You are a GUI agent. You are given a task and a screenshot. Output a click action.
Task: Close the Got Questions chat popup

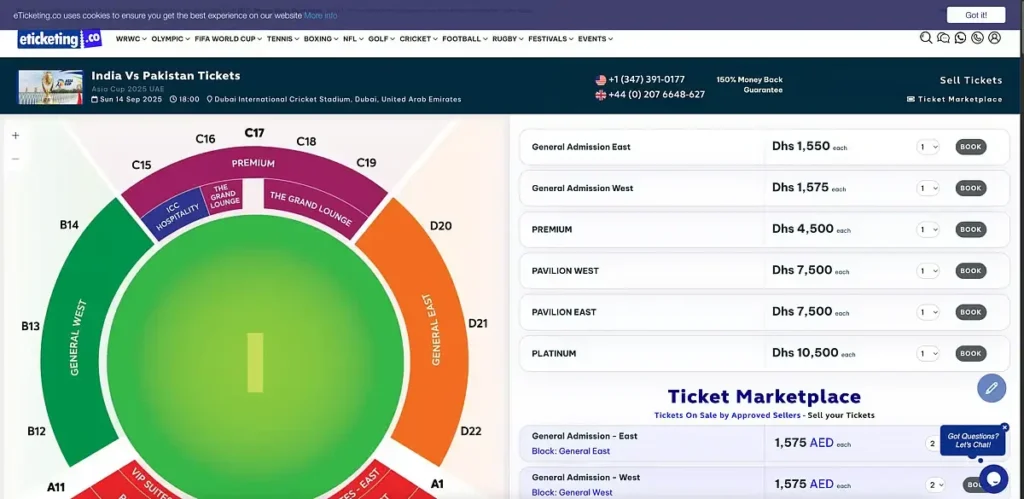(x=1004, y=427)
